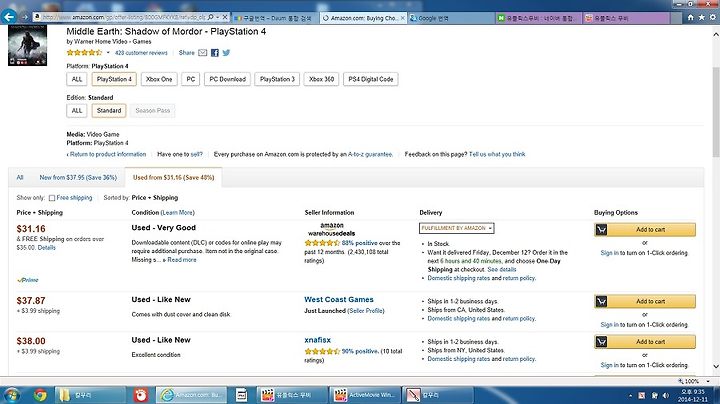Click cart icon on $37.87 Add to cart

pyautogui.click(x=601, y=301)
